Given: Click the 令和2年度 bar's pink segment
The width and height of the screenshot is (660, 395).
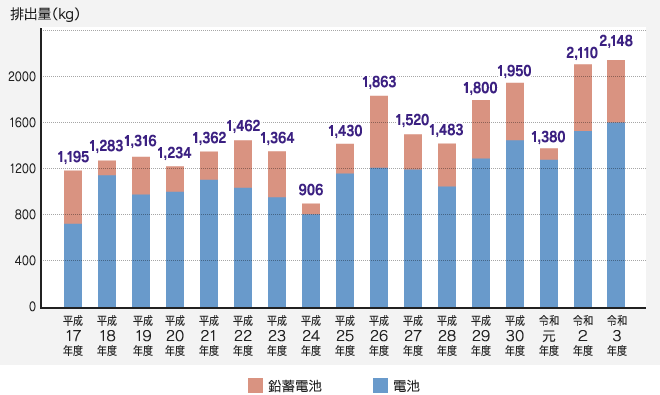Looking at the screenshot, I should click(x=583, y=98).
